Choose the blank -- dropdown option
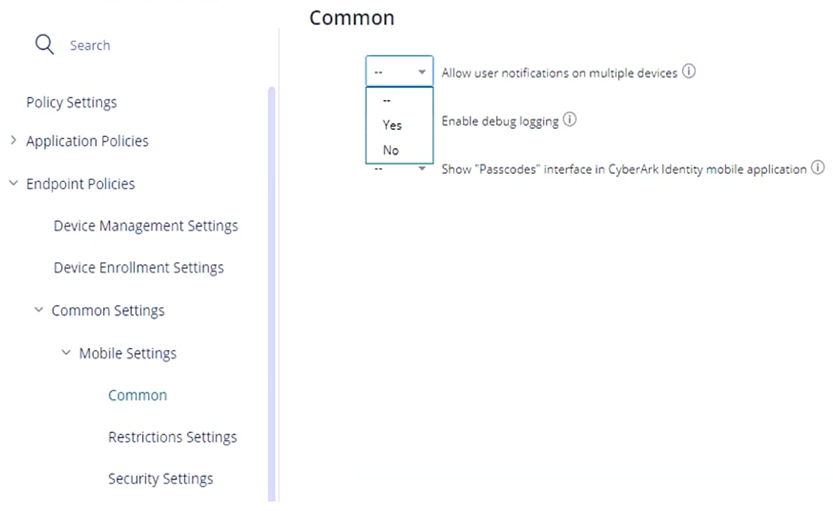 (x=386, y=100)
